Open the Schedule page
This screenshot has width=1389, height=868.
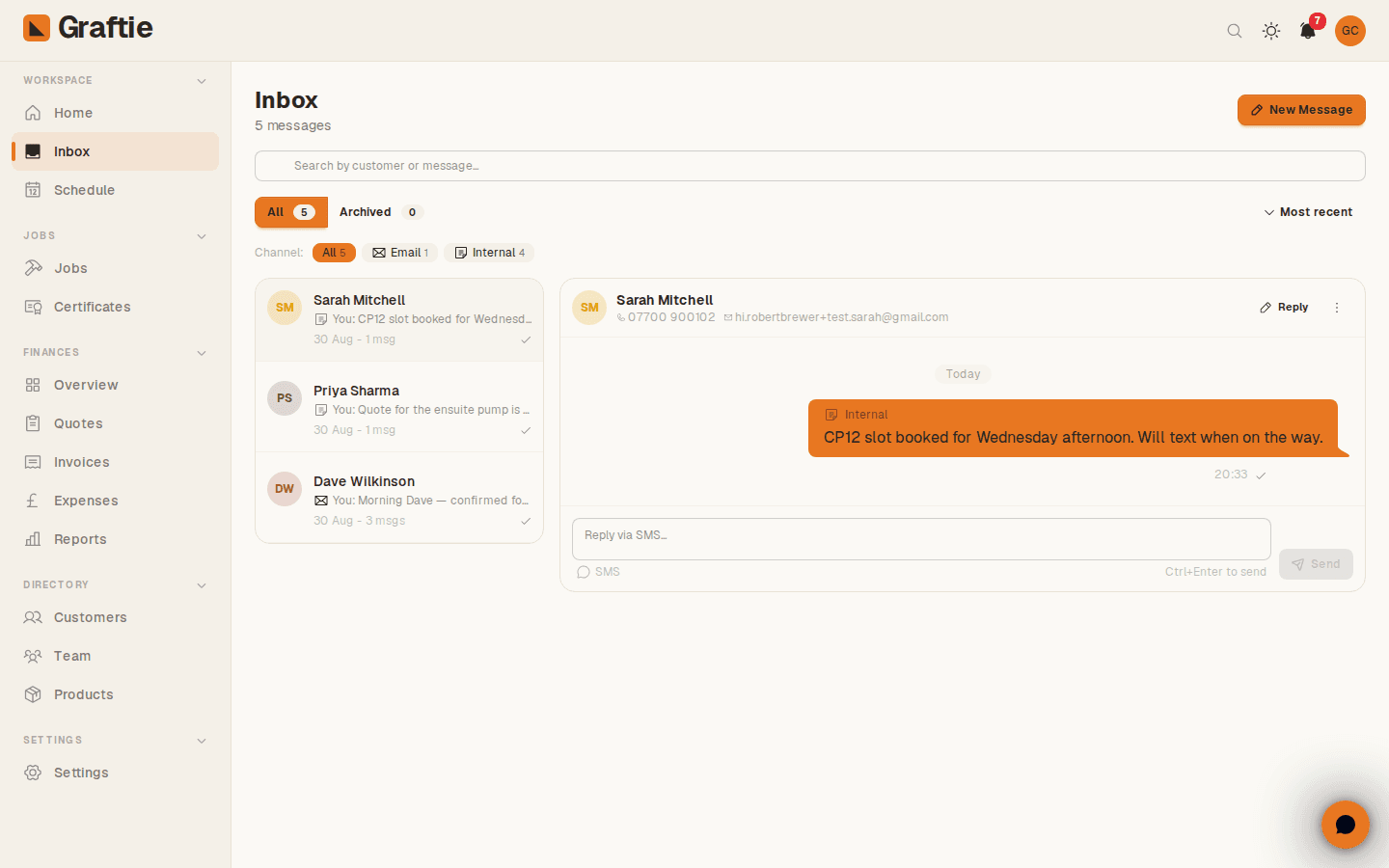[116, 190]
